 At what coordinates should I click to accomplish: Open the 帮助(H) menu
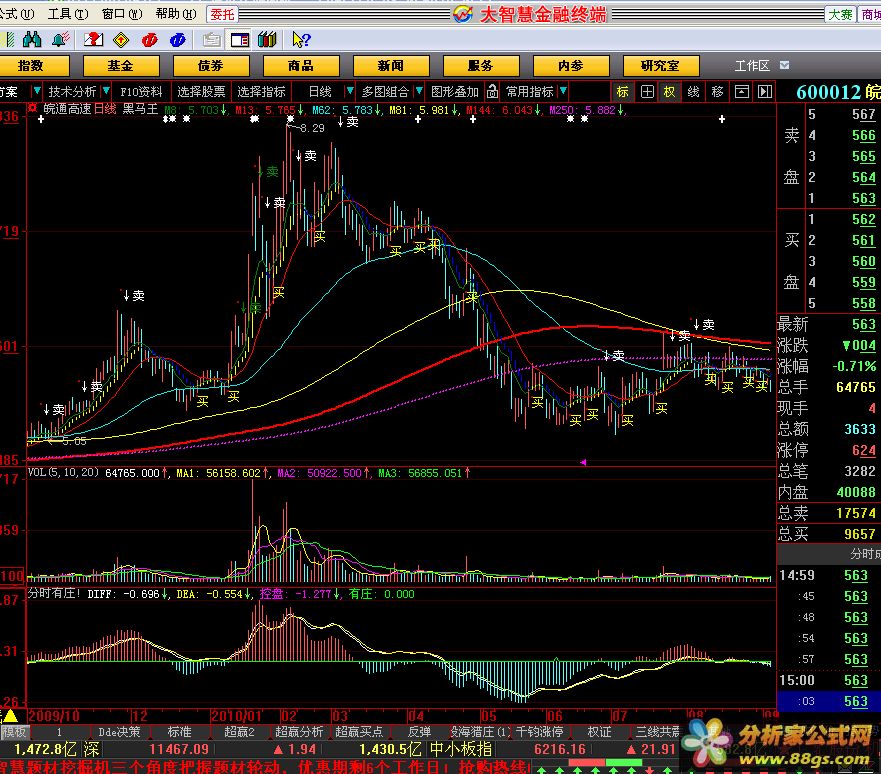pos(176,14)
